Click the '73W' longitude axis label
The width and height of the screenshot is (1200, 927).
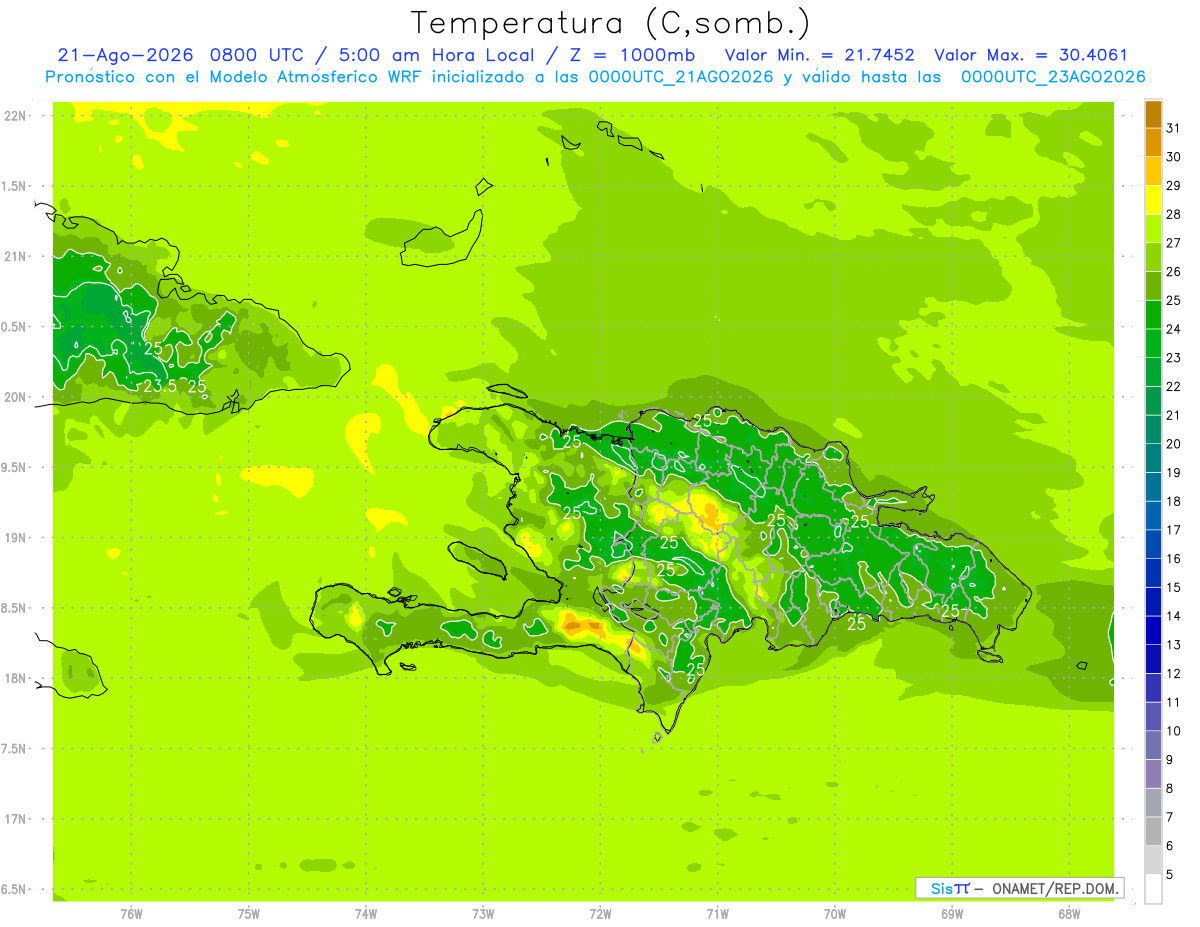[x=483, y=913]
